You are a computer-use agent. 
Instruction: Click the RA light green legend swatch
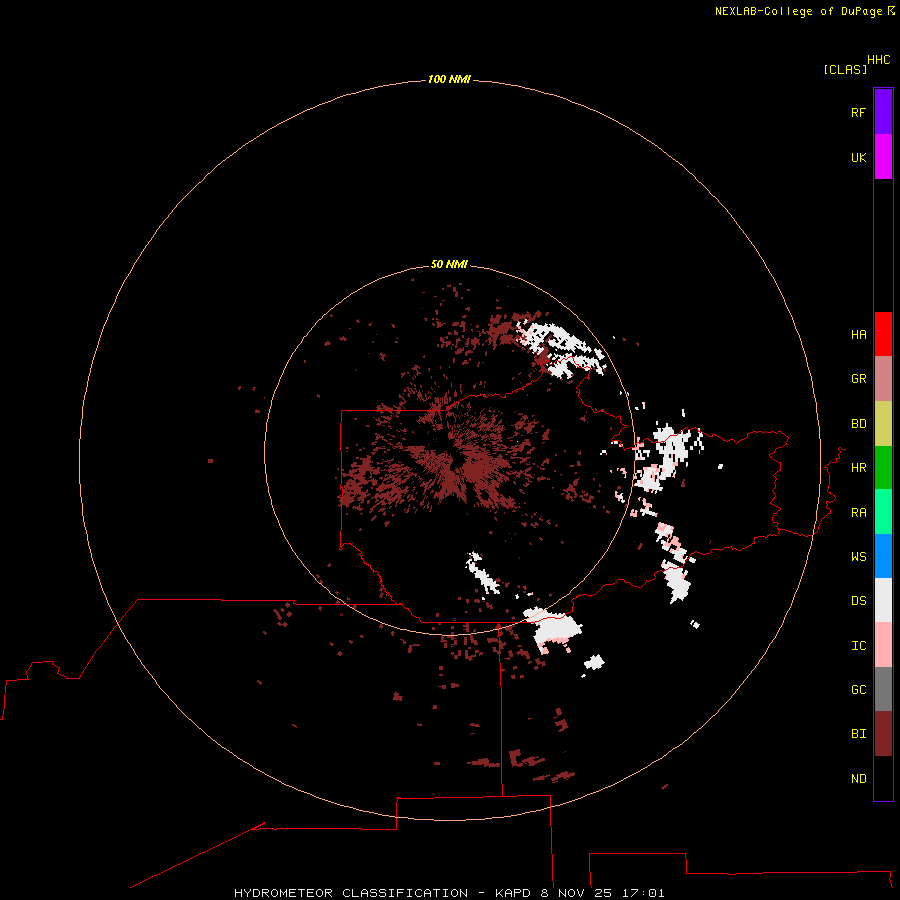pos(883,512)
